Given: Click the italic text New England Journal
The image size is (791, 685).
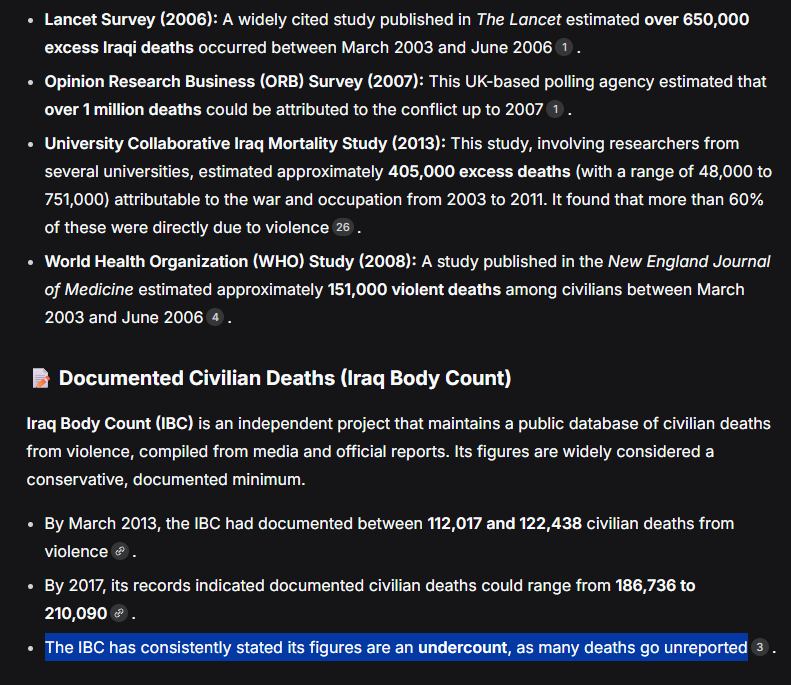Looking at the screenshot, I should (689, 262).
